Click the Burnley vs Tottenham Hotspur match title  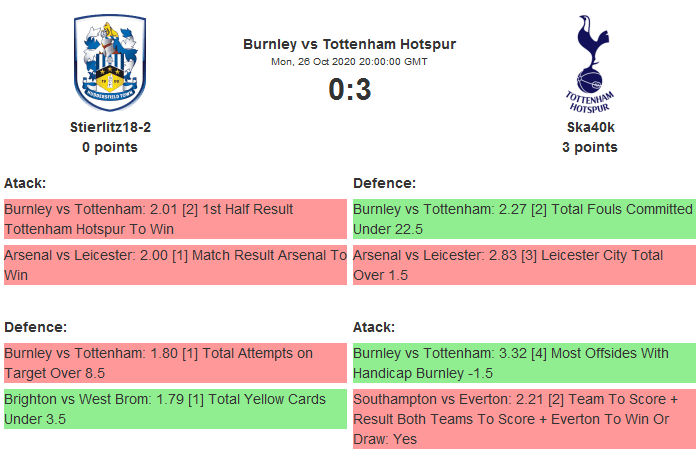pyautogui.click(x=349, y=44)
